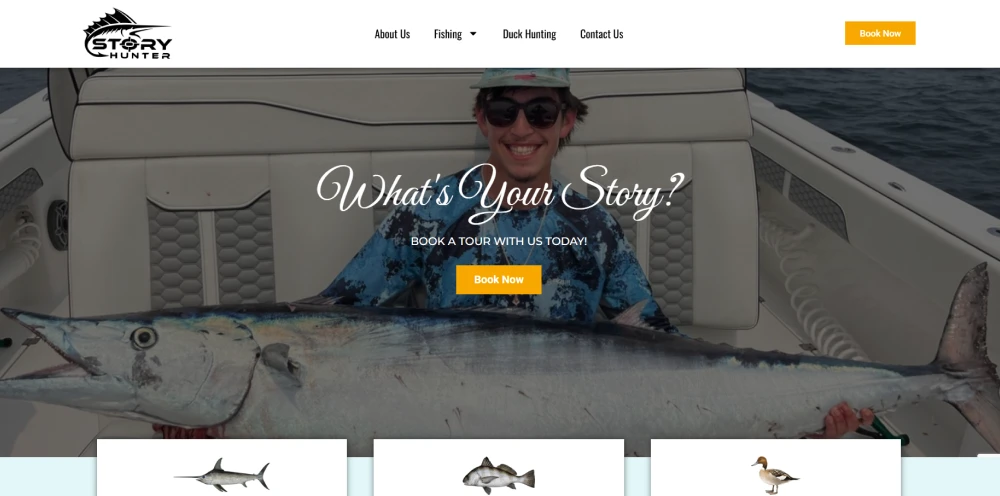The width and height of the screenshot is (1000, 496).
Task: Click the Story Hunter logo
Action: click(128, 34)
